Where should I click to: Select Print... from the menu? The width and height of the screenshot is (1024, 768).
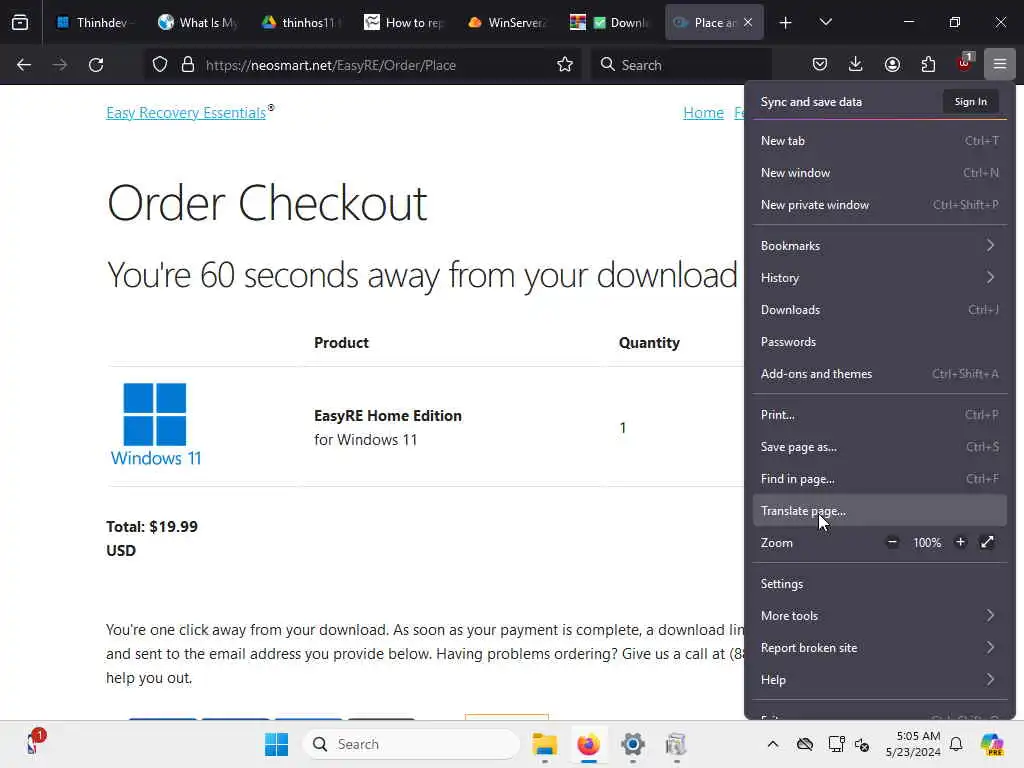click(879, 415)
